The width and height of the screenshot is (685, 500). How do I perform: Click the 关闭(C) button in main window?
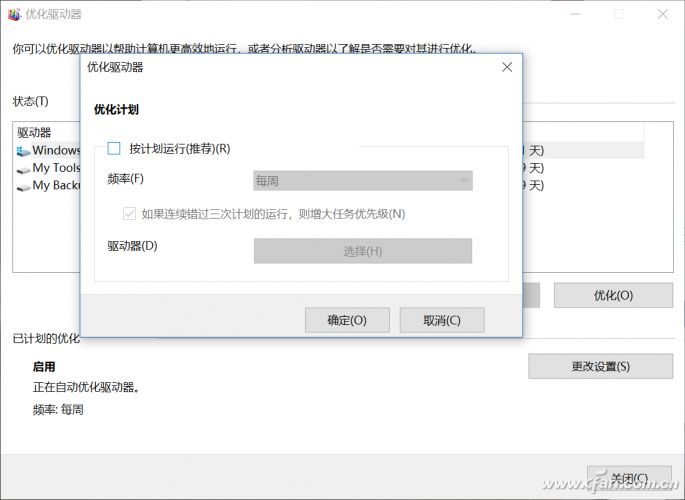[629, 478]
